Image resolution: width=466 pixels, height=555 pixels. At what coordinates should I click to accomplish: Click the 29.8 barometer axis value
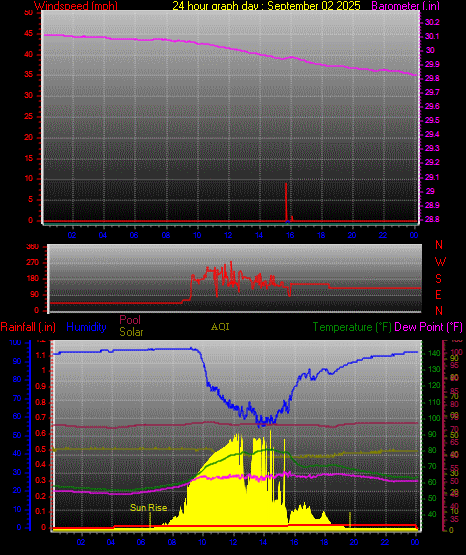pos(432,79)
